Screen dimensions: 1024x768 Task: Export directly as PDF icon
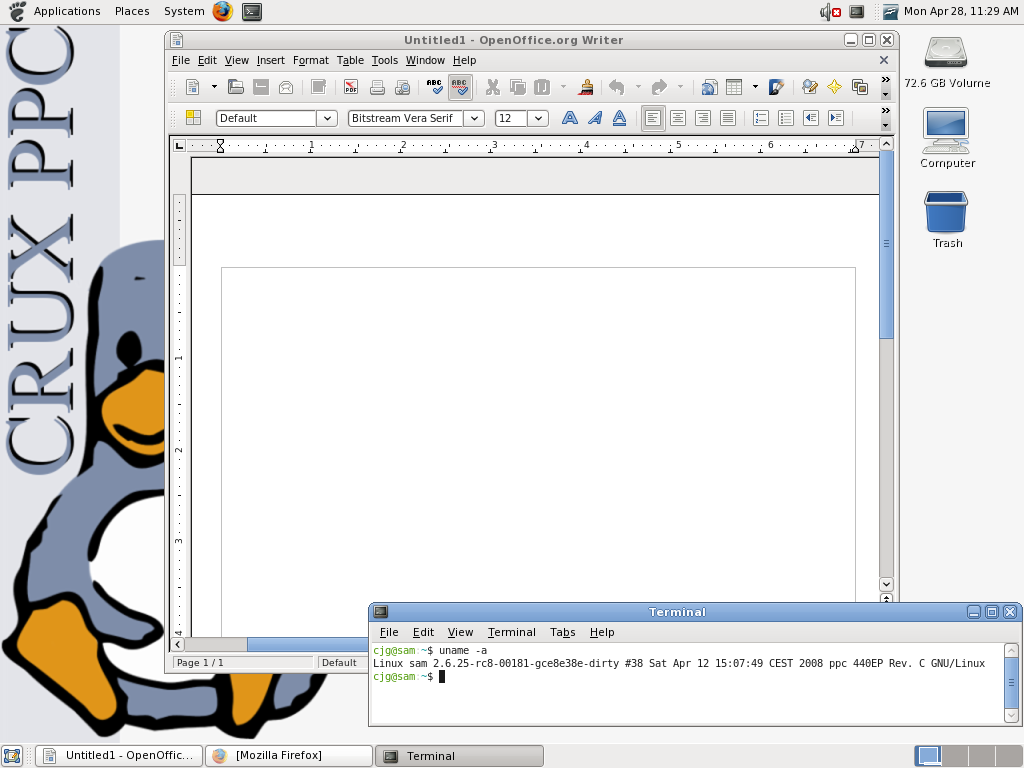pos(351,87)
